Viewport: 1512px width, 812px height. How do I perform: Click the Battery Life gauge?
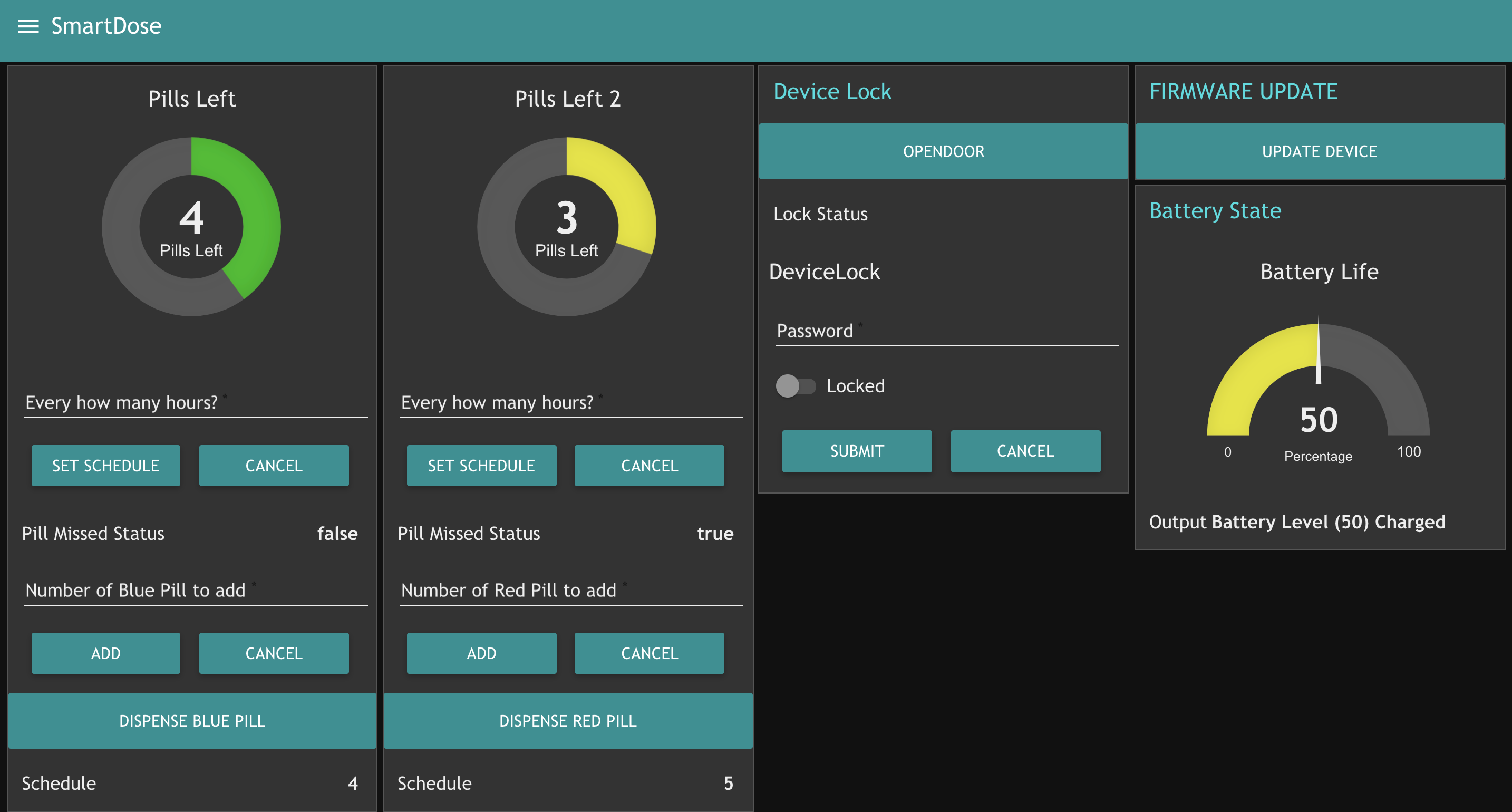pyautogui.click(x=1317, y=388)
